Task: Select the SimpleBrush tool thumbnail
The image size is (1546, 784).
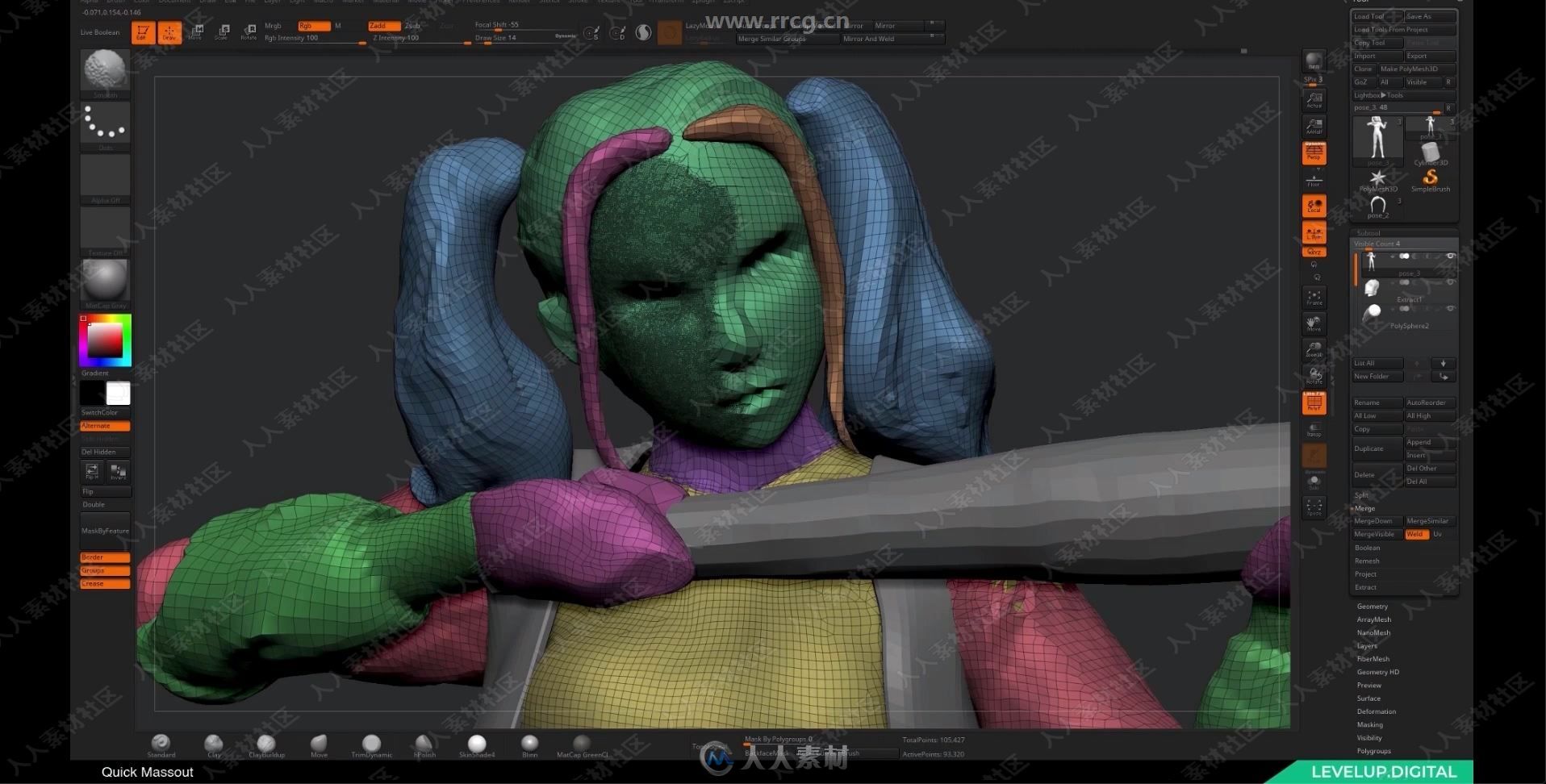Action: tap(1431, 180)
